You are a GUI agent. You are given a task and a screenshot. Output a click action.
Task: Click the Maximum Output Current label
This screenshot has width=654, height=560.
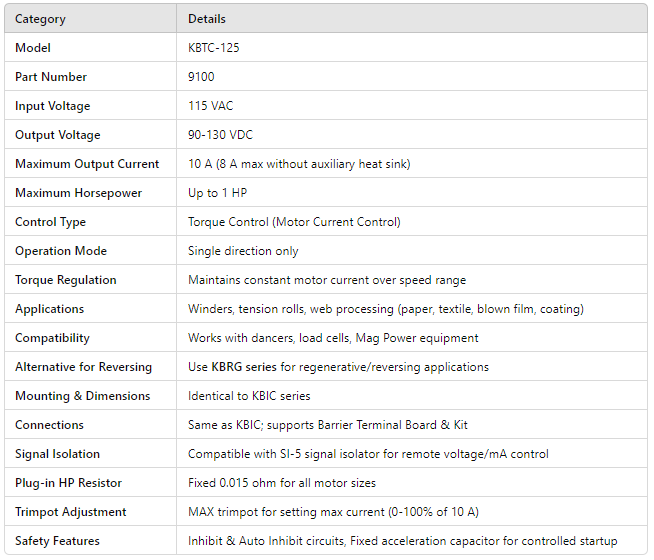87,164
